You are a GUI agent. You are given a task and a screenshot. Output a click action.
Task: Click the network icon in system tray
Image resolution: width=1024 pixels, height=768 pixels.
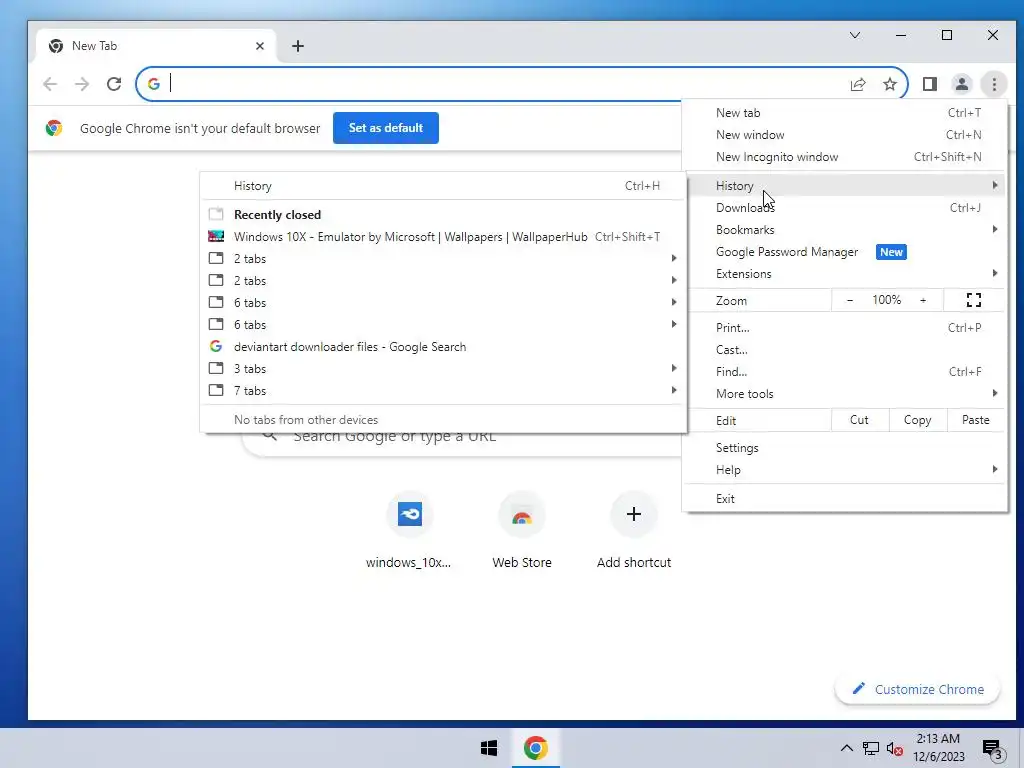coord(871,748)
